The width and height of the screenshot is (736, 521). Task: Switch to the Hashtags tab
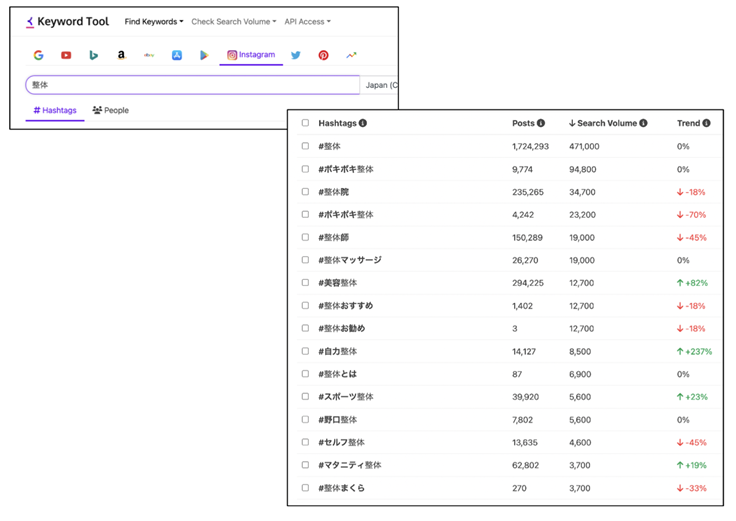[55, 110]
